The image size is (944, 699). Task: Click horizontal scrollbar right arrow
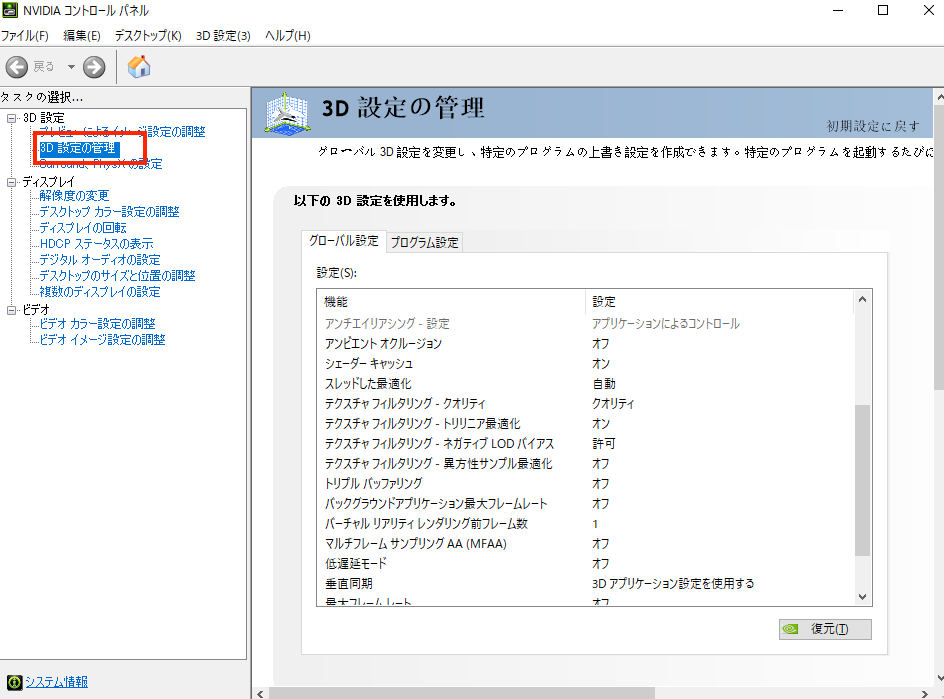[x=925, y=694]
